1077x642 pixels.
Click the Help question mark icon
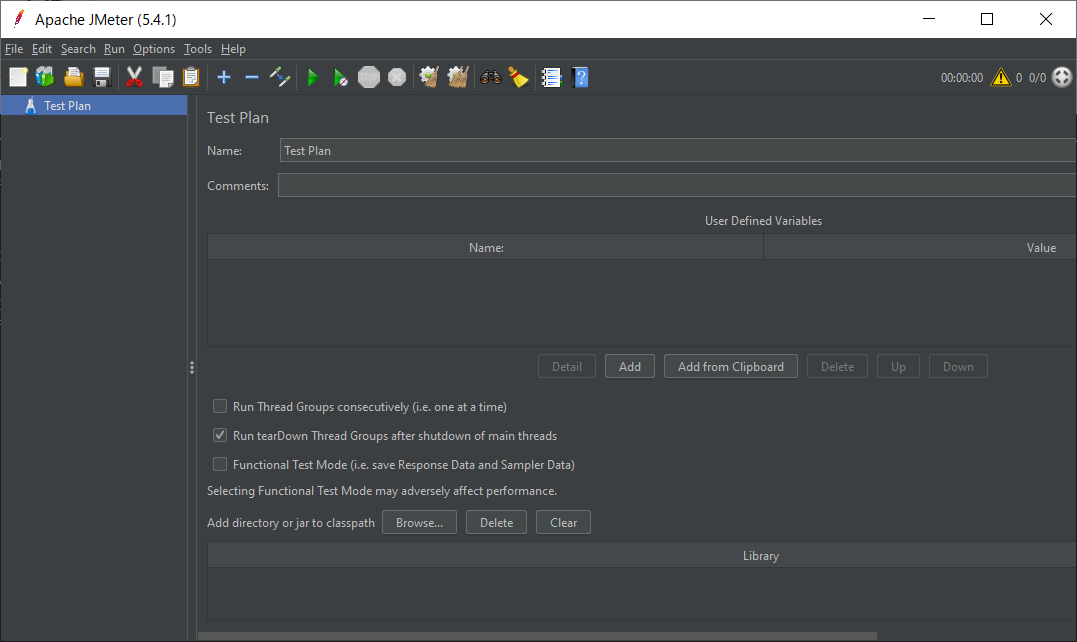click(580, 78)
